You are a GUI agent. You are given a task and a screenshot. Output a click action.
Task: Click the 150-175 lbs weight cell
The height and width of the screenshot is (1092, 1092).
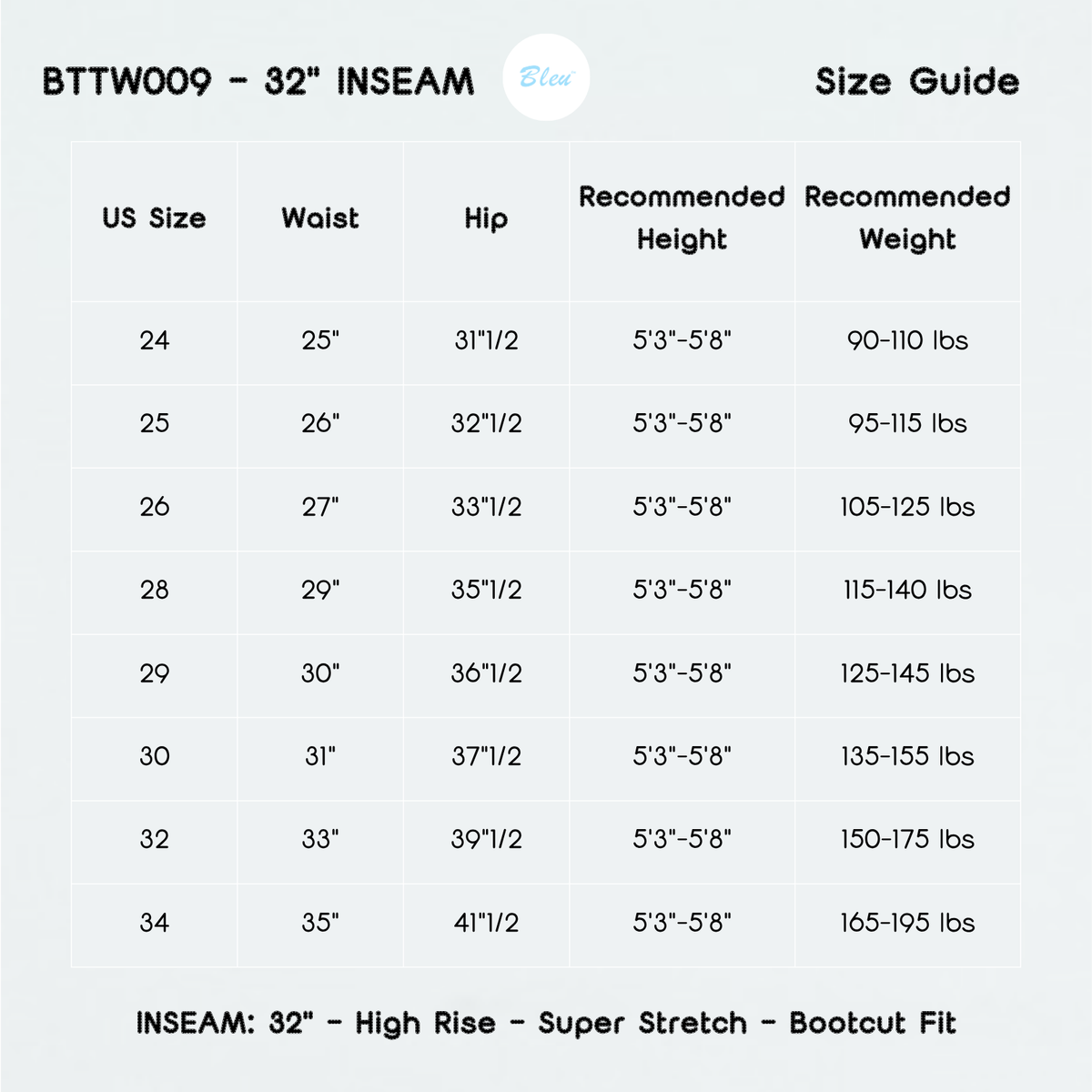[907, 839]
